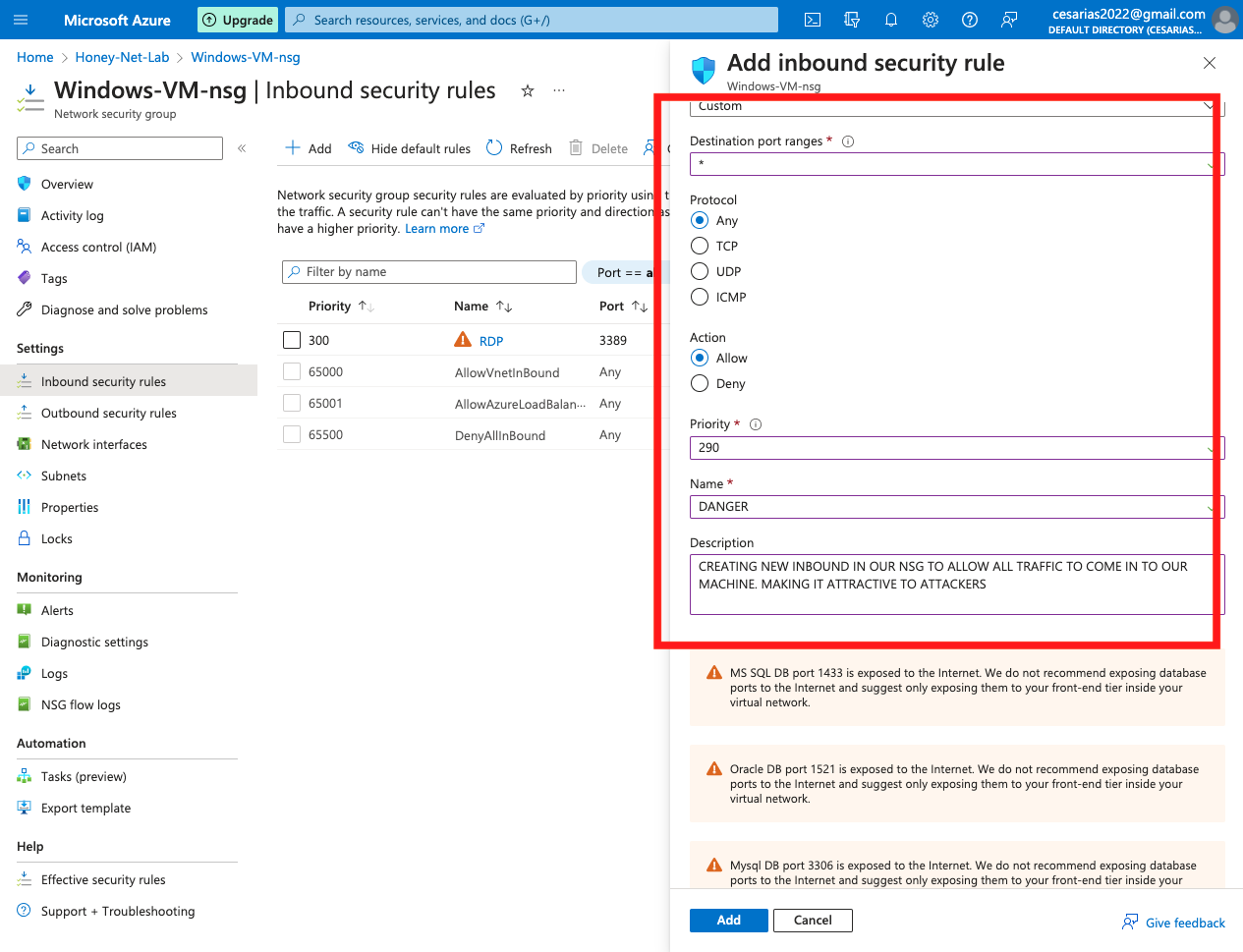Click the Oracle DB port 1521 warning triangle
1243x952 pixels.
714,769
